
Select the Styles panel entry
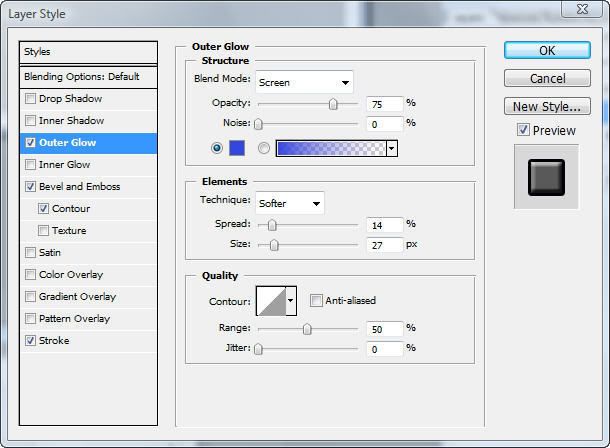(88, 52)
